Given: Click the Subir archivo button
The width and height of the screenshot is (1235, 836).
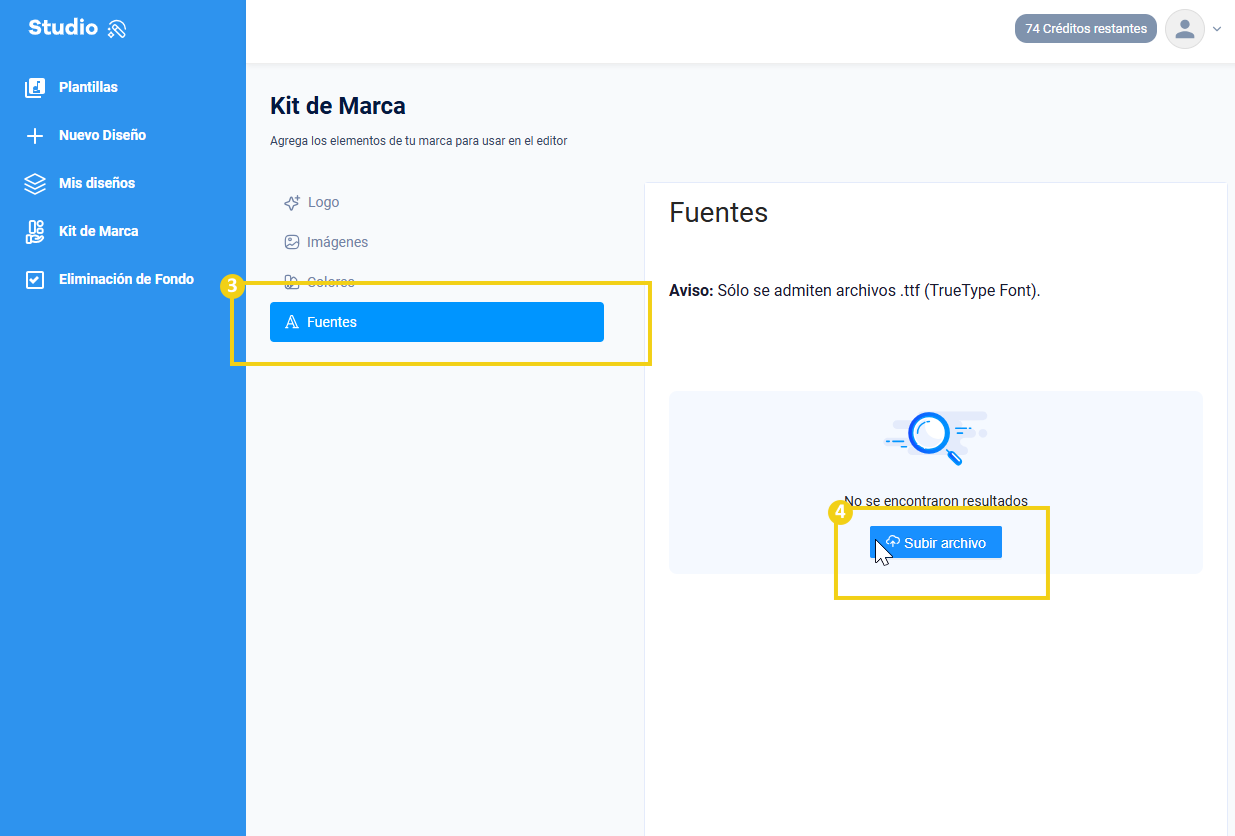Looking at the screenshot, I should point(936,543).
